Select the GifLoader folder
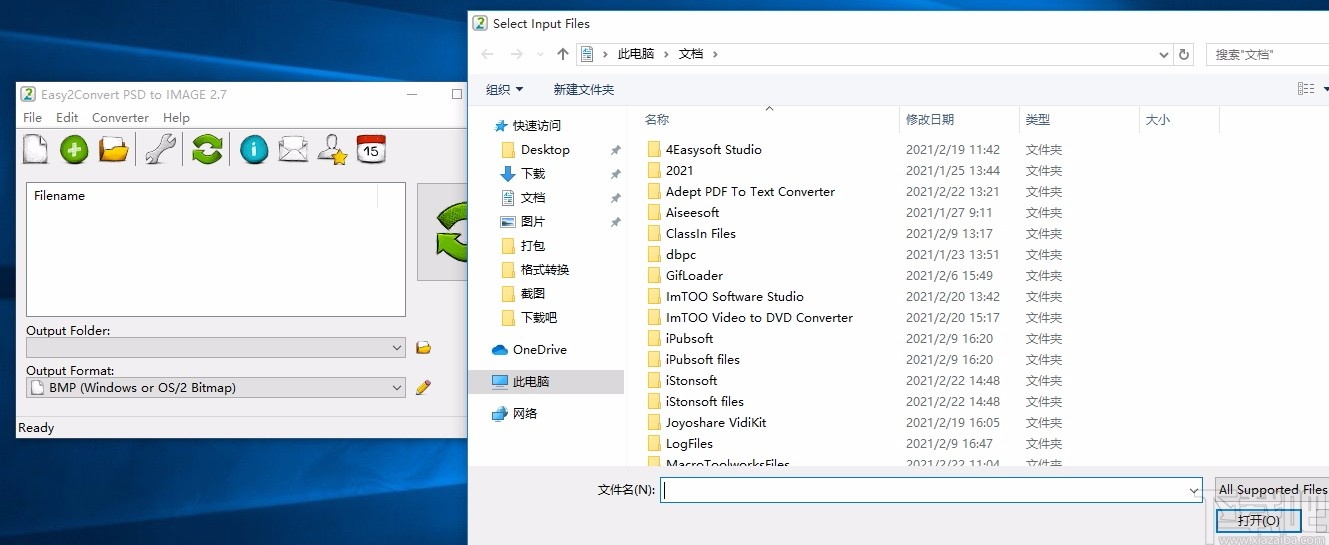This screenshot has width=1329, height=545. [x=694, y=276]
